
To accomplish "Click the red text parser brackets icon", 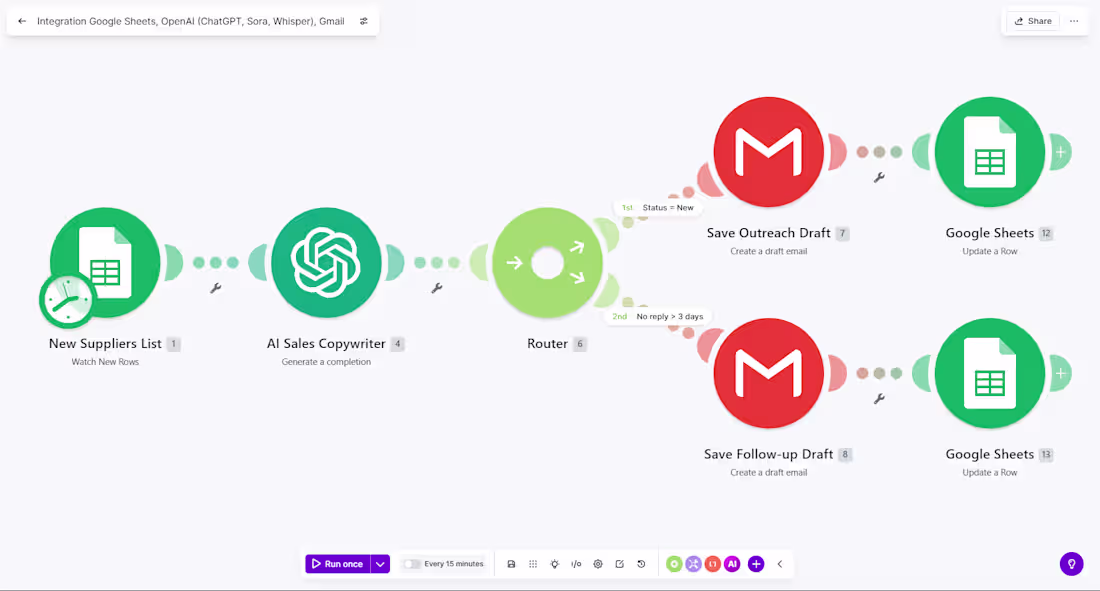I will 713,564.
